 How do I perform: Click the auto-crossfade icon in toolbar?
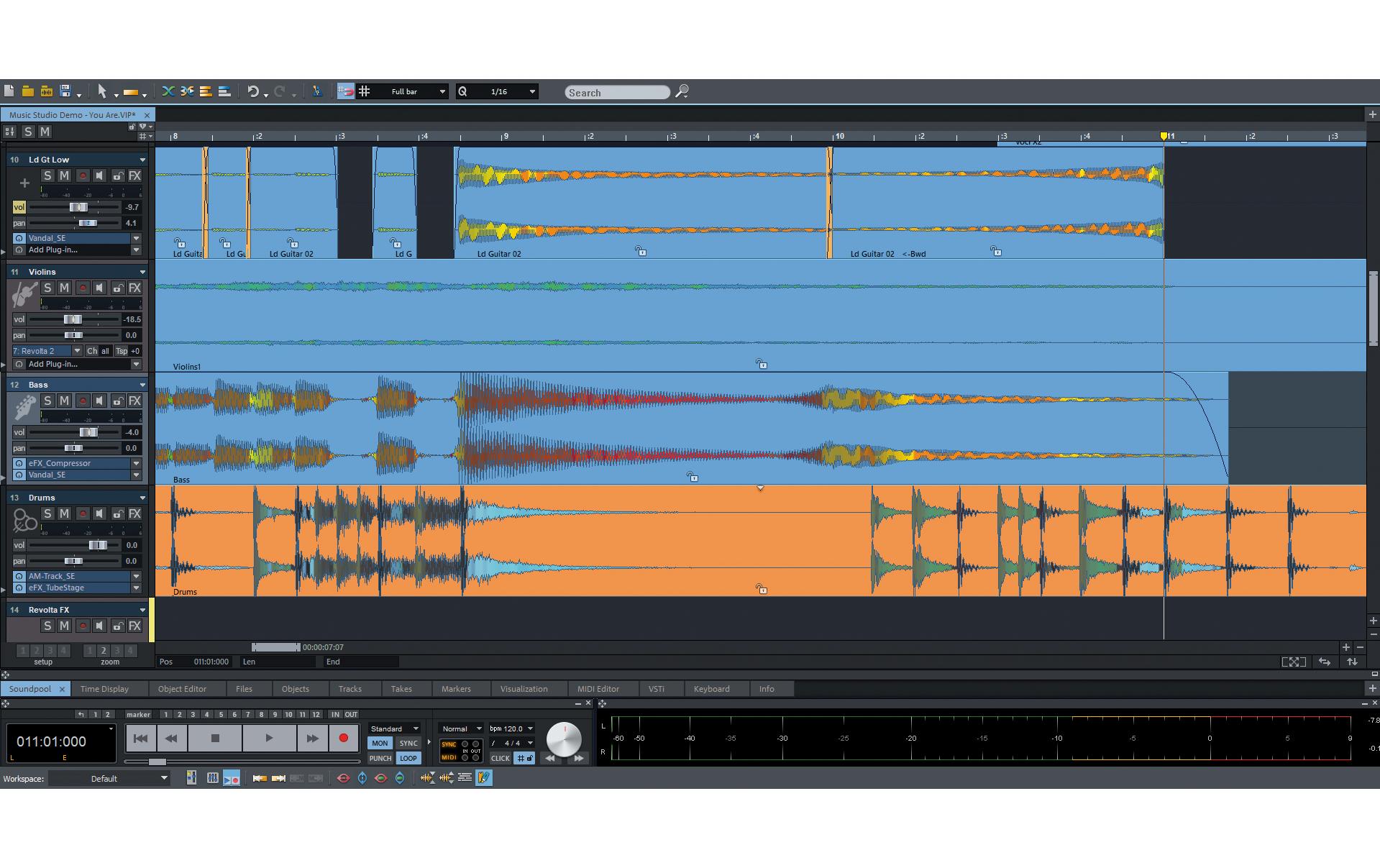pos(187,91)
